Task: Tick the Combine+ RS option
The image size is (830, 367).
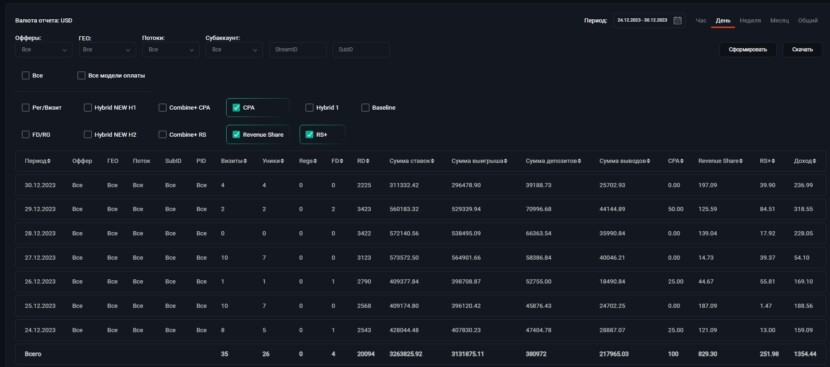Action: click(163, 135)
